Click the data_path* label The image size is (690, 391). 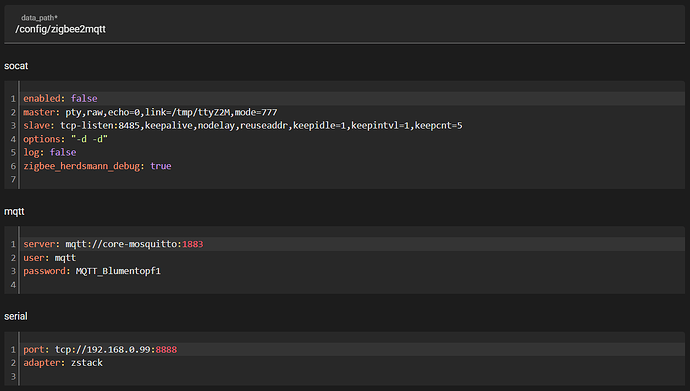tap(39, 18)
